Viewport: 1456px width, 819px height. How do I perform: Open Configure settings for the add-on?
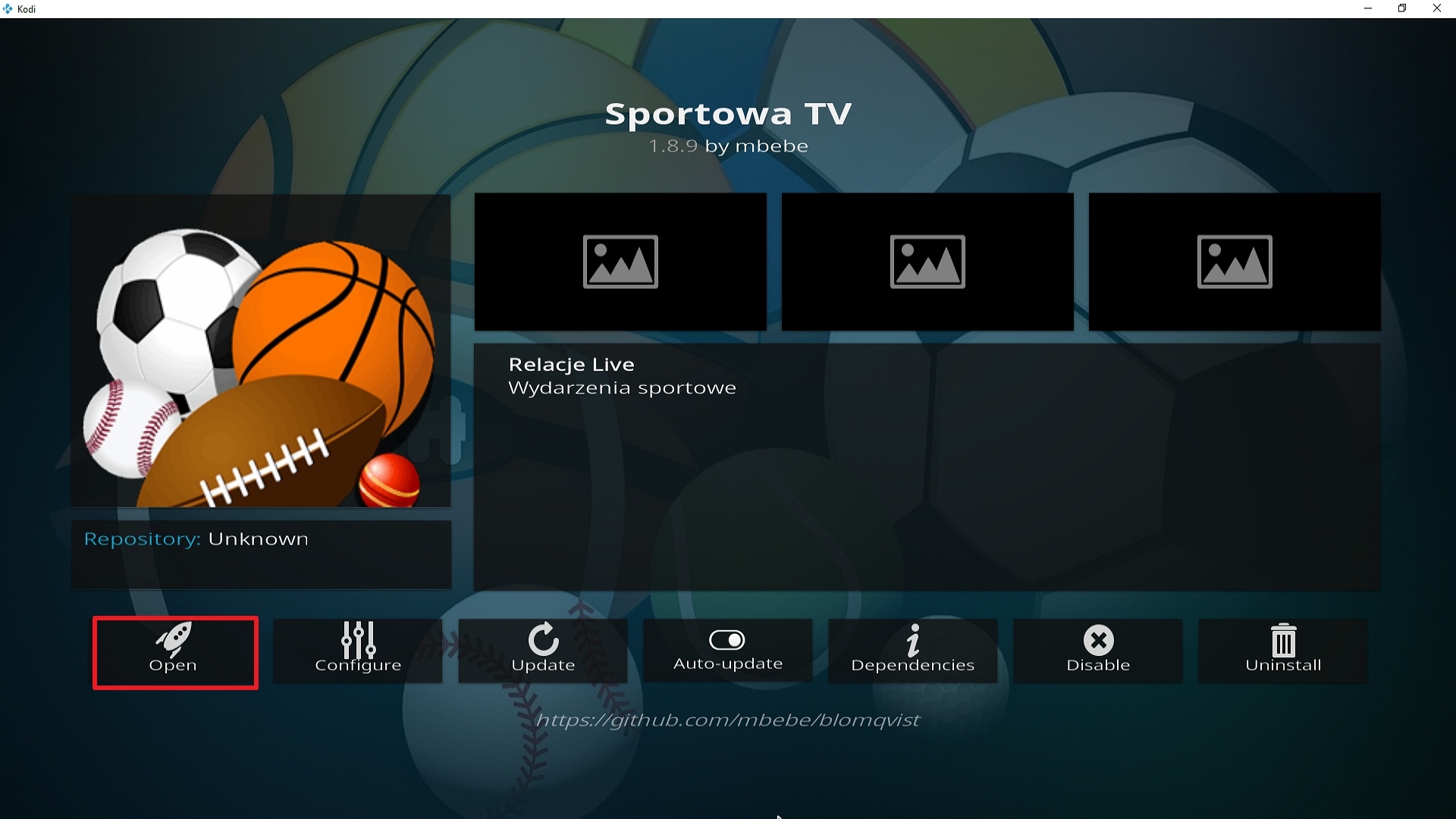[358, 651]
